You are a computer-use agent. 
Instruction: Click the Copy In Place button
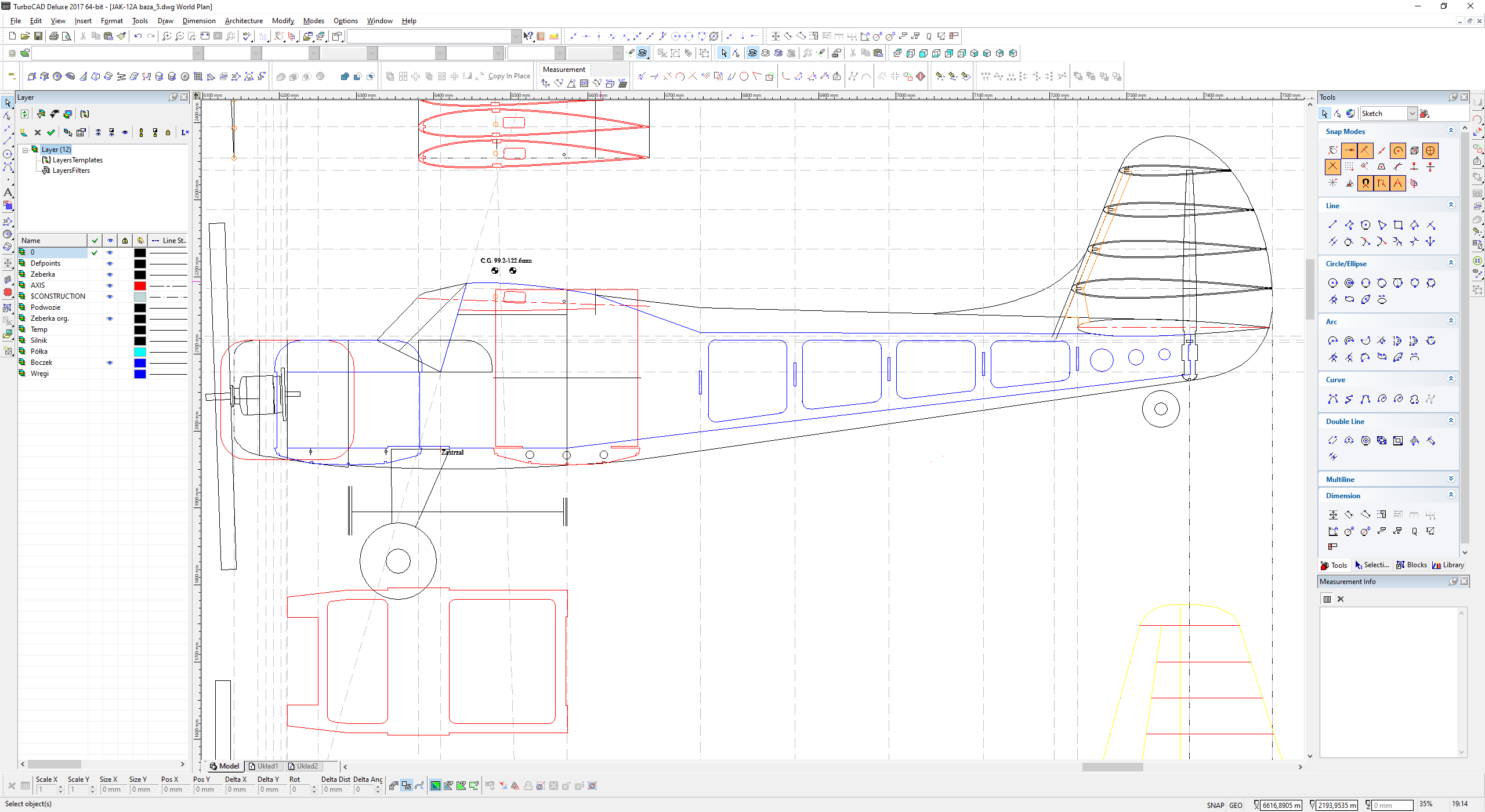click(x=509, y=76)
